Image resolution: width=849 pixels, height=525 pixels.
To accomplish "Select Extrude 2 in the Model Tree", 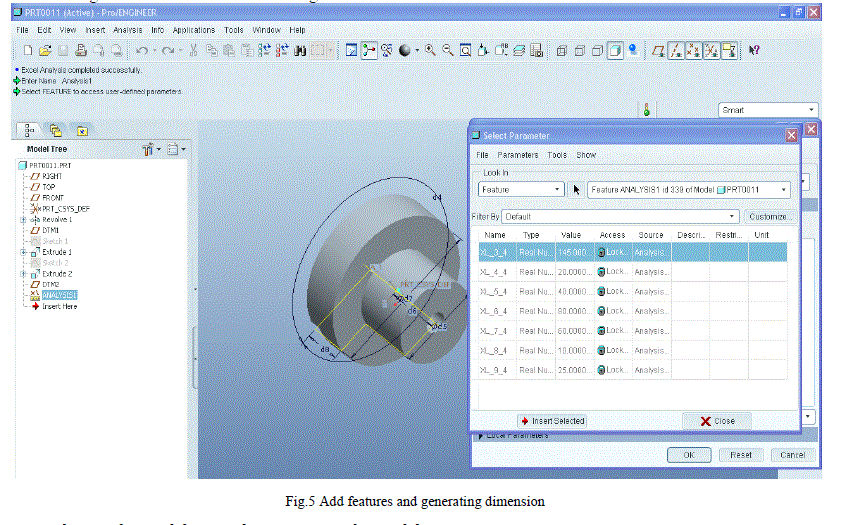I will (56, 273).
